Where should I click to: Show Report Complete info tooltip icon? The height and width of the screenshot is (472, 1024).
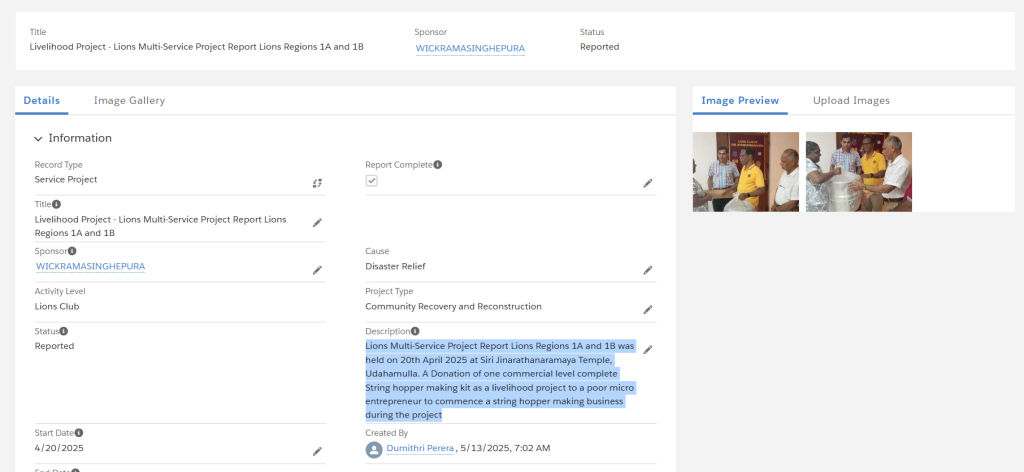(438, 165)
